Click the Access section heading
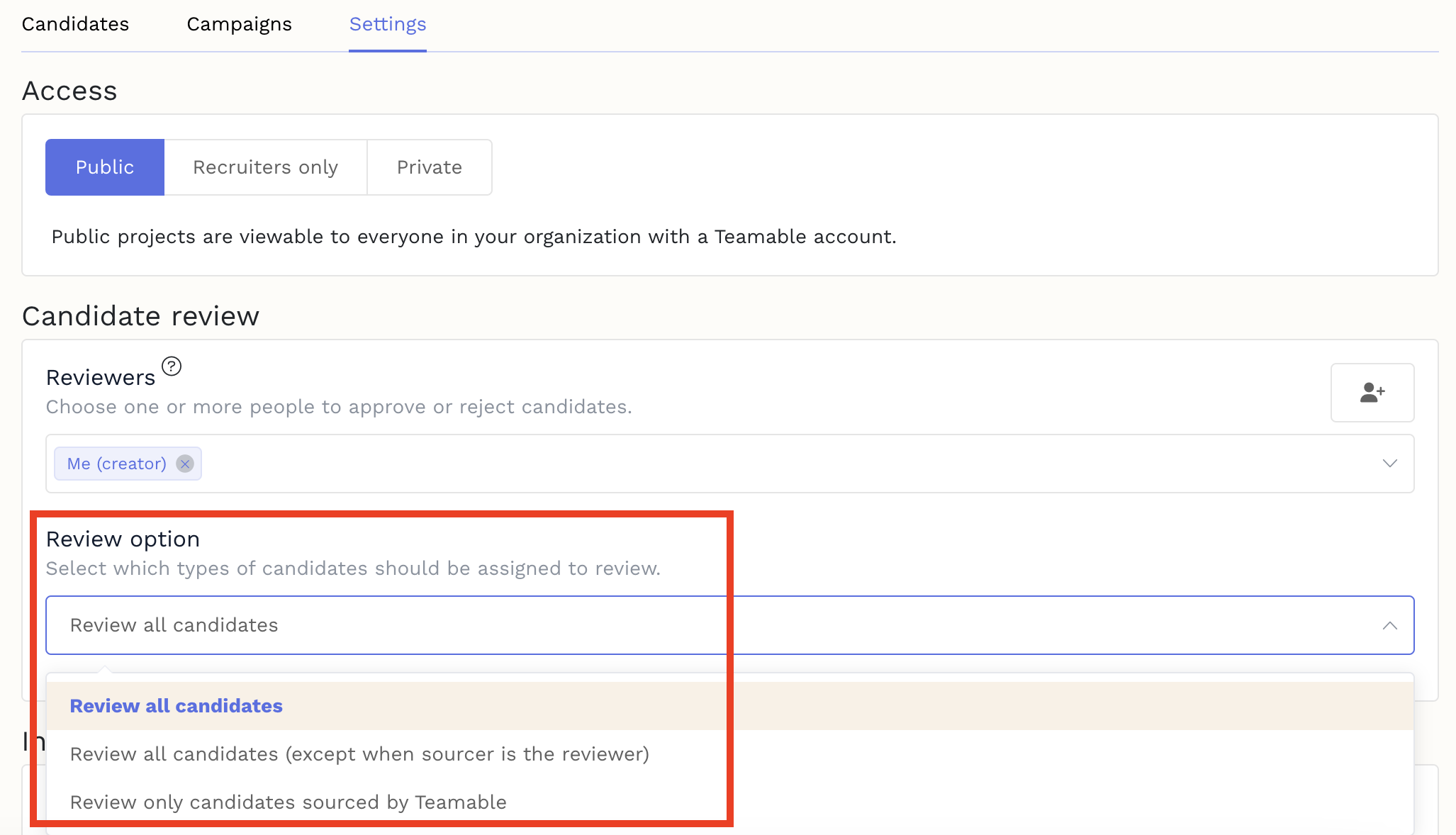The image size is (1456, 835). point(69,91)
